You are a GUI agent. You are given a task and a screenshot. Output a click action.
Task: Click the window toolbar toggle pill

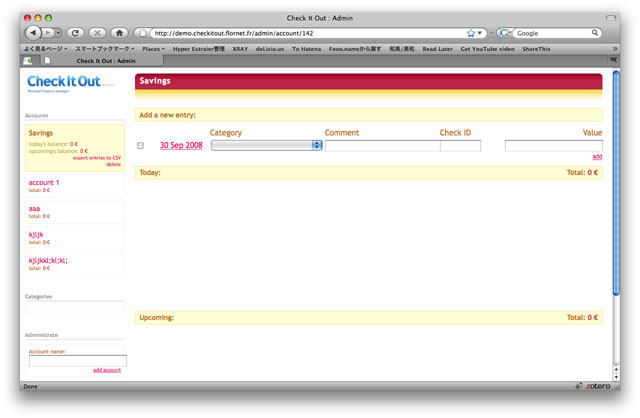point(611,18)
